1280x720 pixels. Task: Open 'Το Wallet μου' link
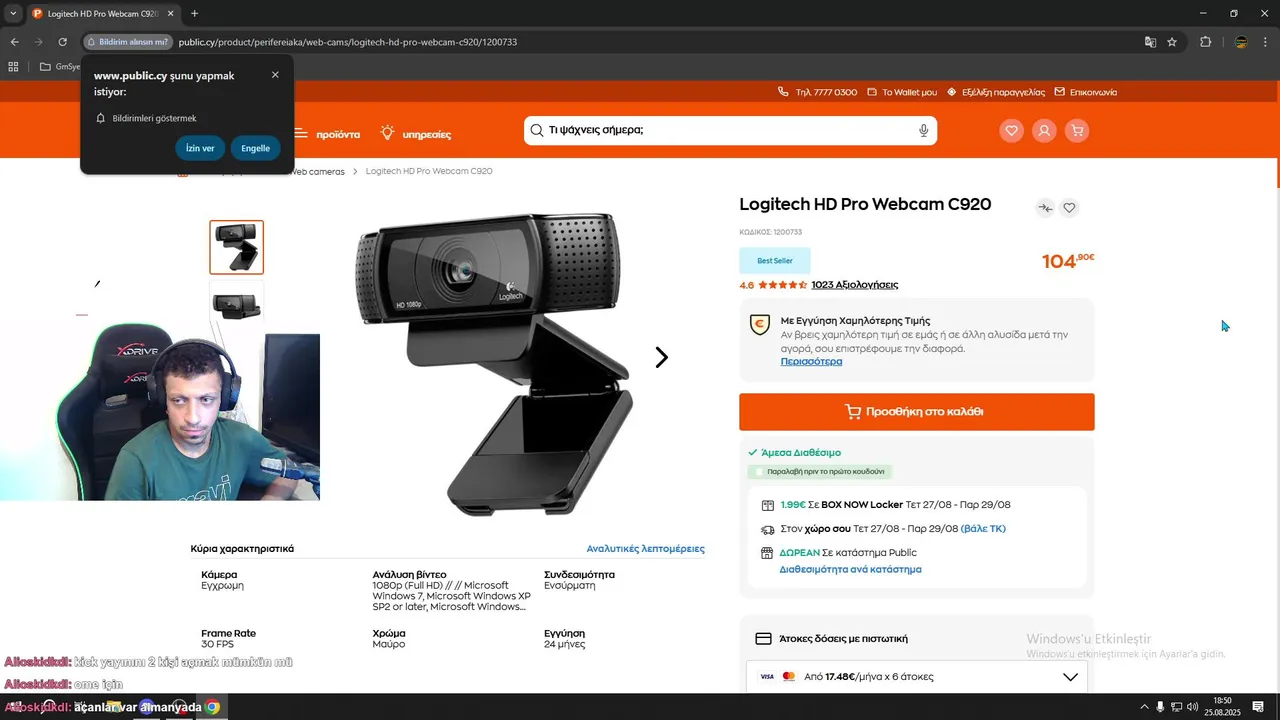click(x=902, y=92)
